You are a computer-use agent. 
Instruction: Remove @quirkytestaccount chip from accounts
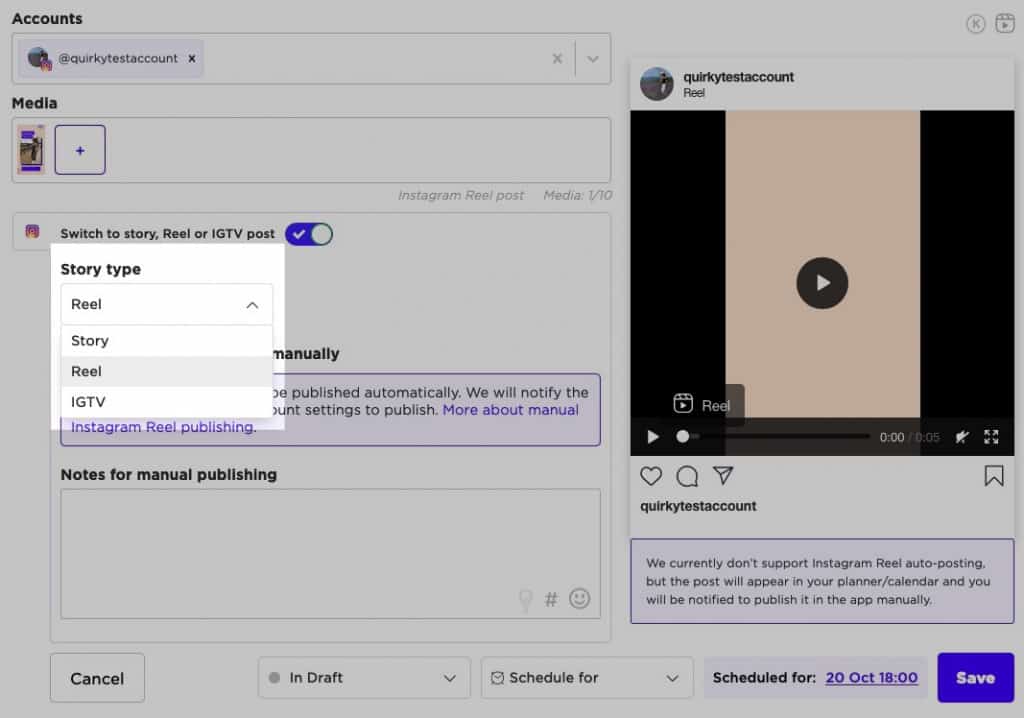192,59
